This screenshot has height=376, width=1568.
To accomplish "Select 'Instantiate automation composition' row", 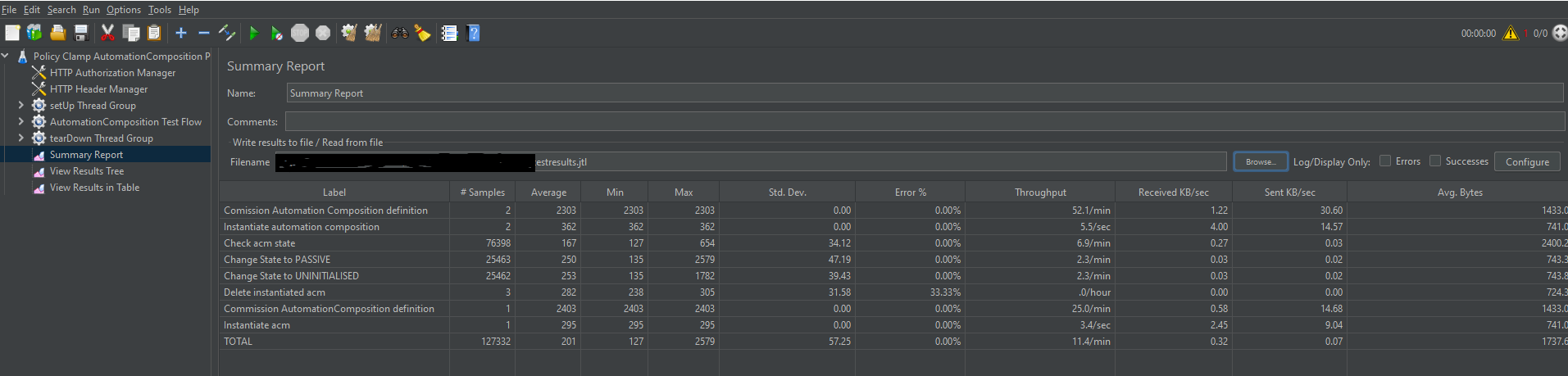I will 893,227.
